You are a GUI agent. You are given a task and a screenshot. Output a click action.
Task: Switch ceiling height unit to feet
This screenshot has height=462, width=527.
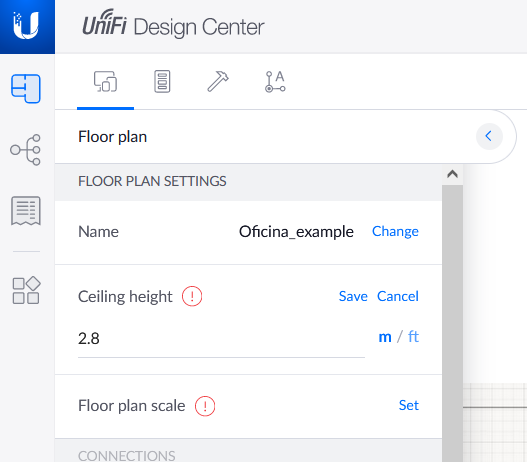click(x=413, y=337)
